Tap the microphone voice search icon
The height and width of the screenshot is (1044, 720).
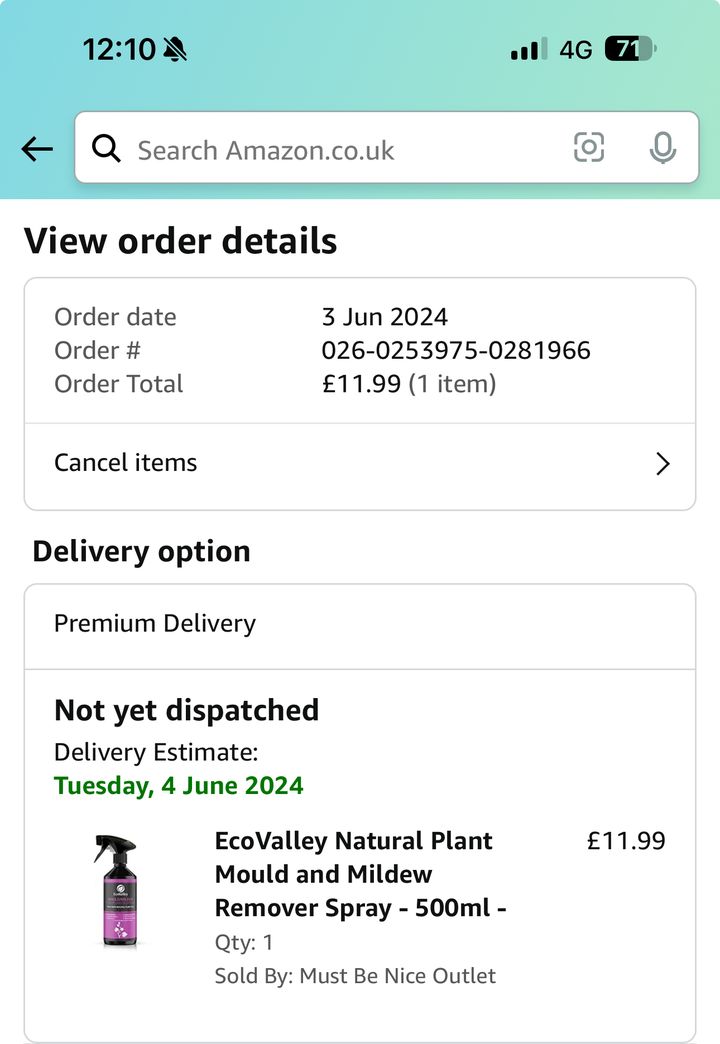click(x=663, y=148)
